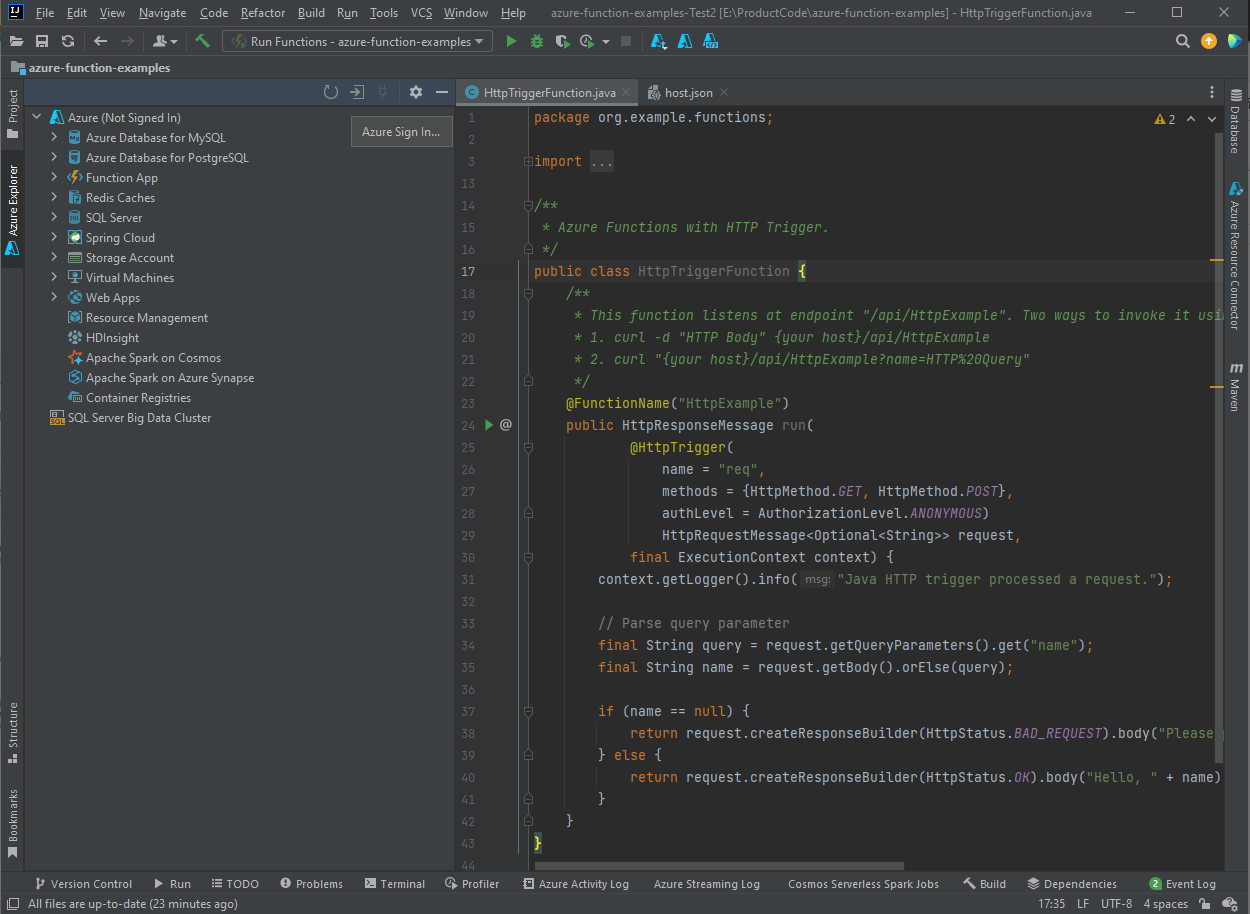Viewport: 1250px width, 914px height.
Task: Run with Coverage from the toolbar
Action: (x=560, y=42)
